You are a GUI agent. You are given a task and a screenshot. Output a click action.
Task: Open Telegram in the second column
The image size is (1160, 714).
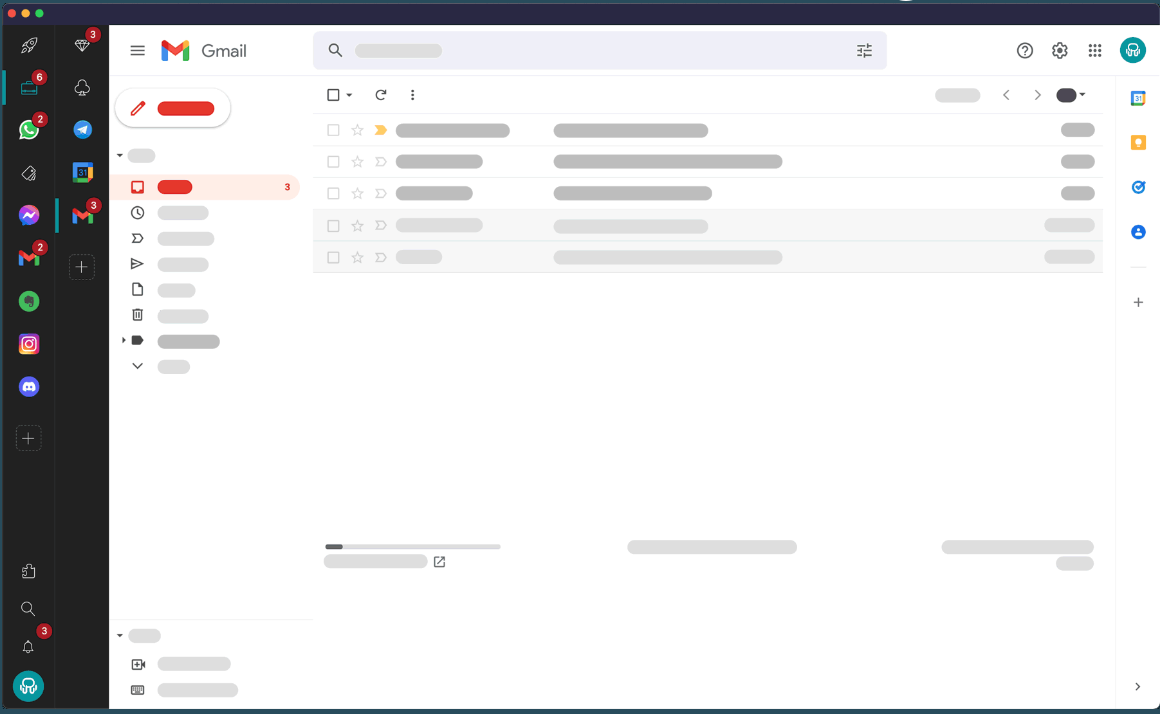[x=82, y=129]
